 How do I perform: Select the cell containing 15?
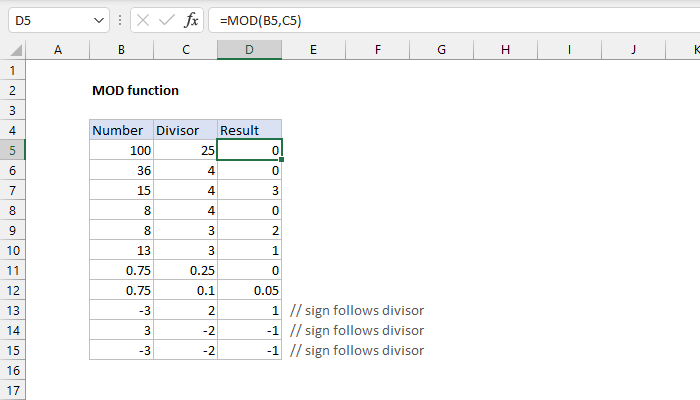pyautogui.click(x=121, y=191)
